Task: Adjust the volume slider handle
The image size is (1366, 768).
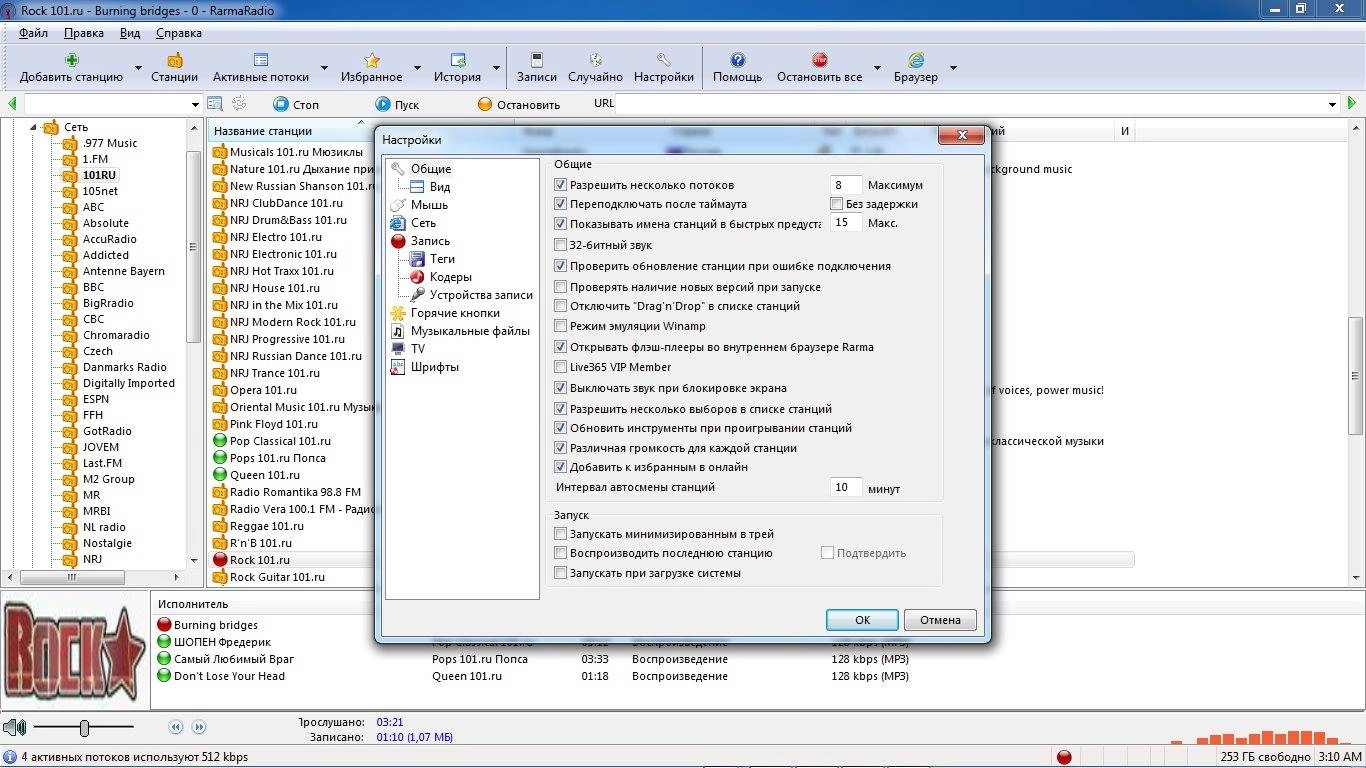Action: click(84, 728)
